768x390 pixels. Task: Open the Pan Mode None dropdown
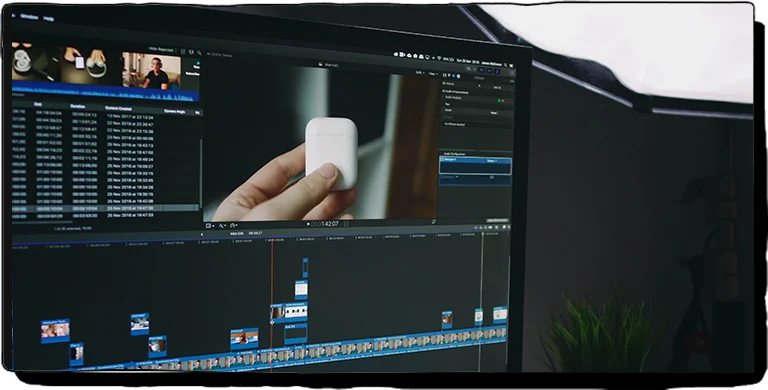(x=494, y=113)
